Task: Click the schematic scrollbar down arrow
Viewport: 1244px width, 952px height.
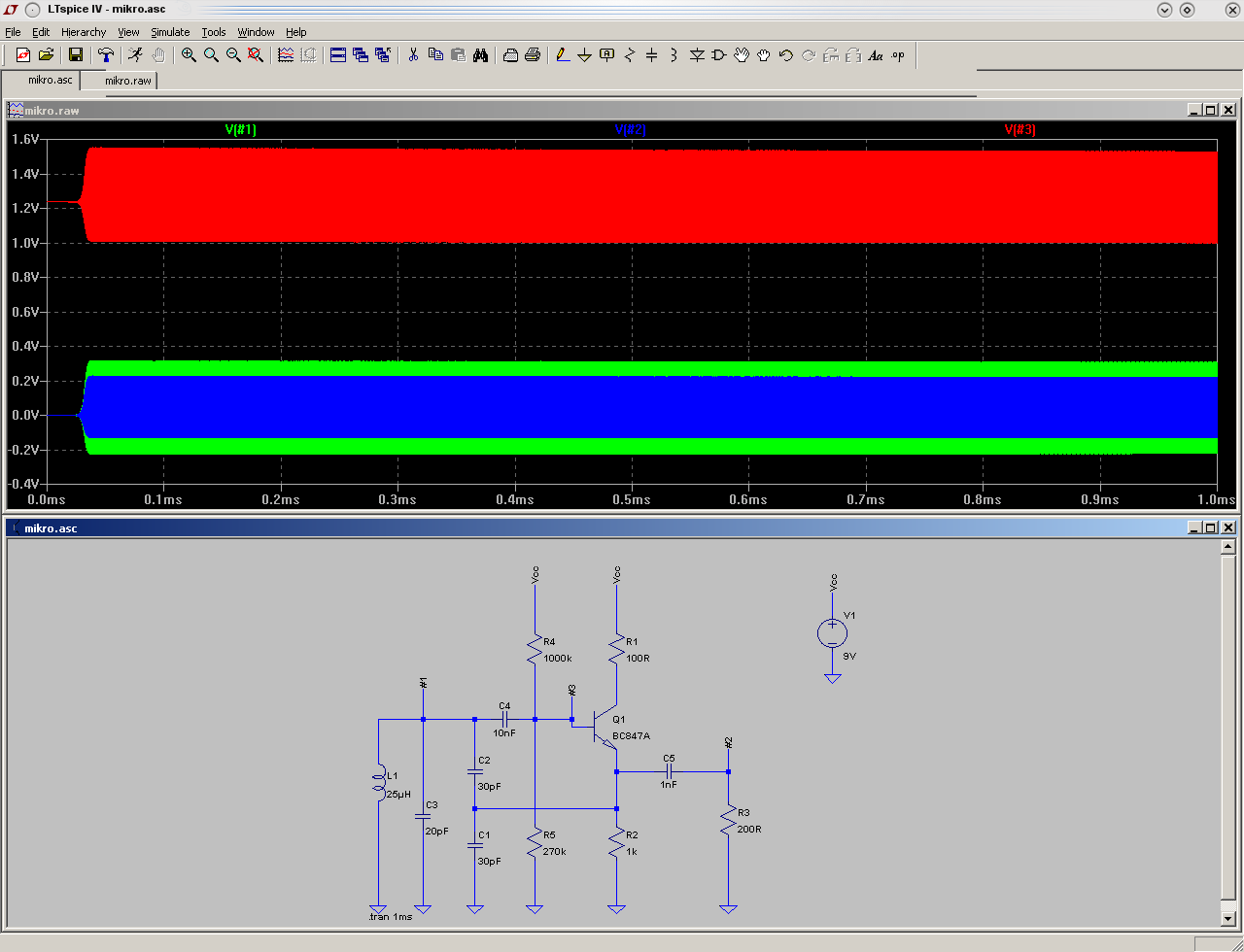Action: point(1227,918)
